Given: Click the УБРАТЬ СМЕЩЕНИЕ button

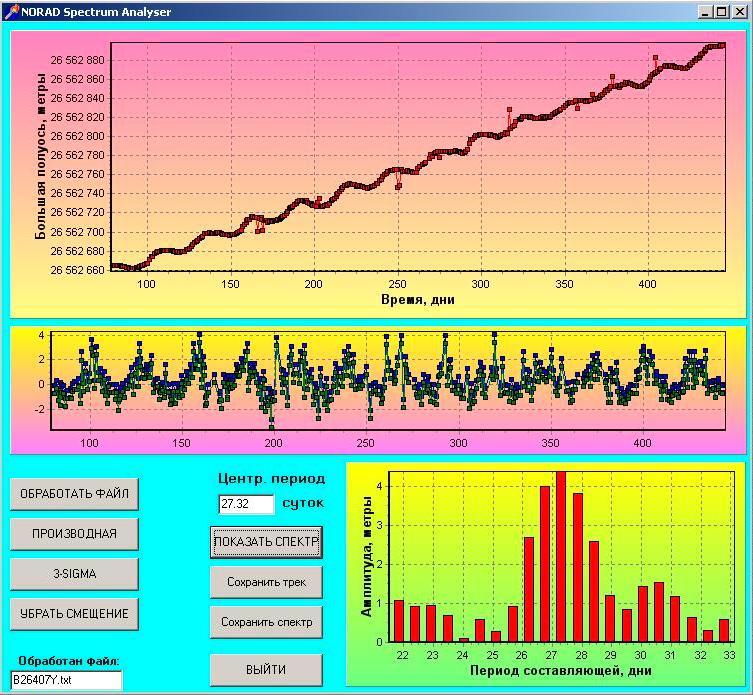Looking at the screenshot, I should point(74,613).
